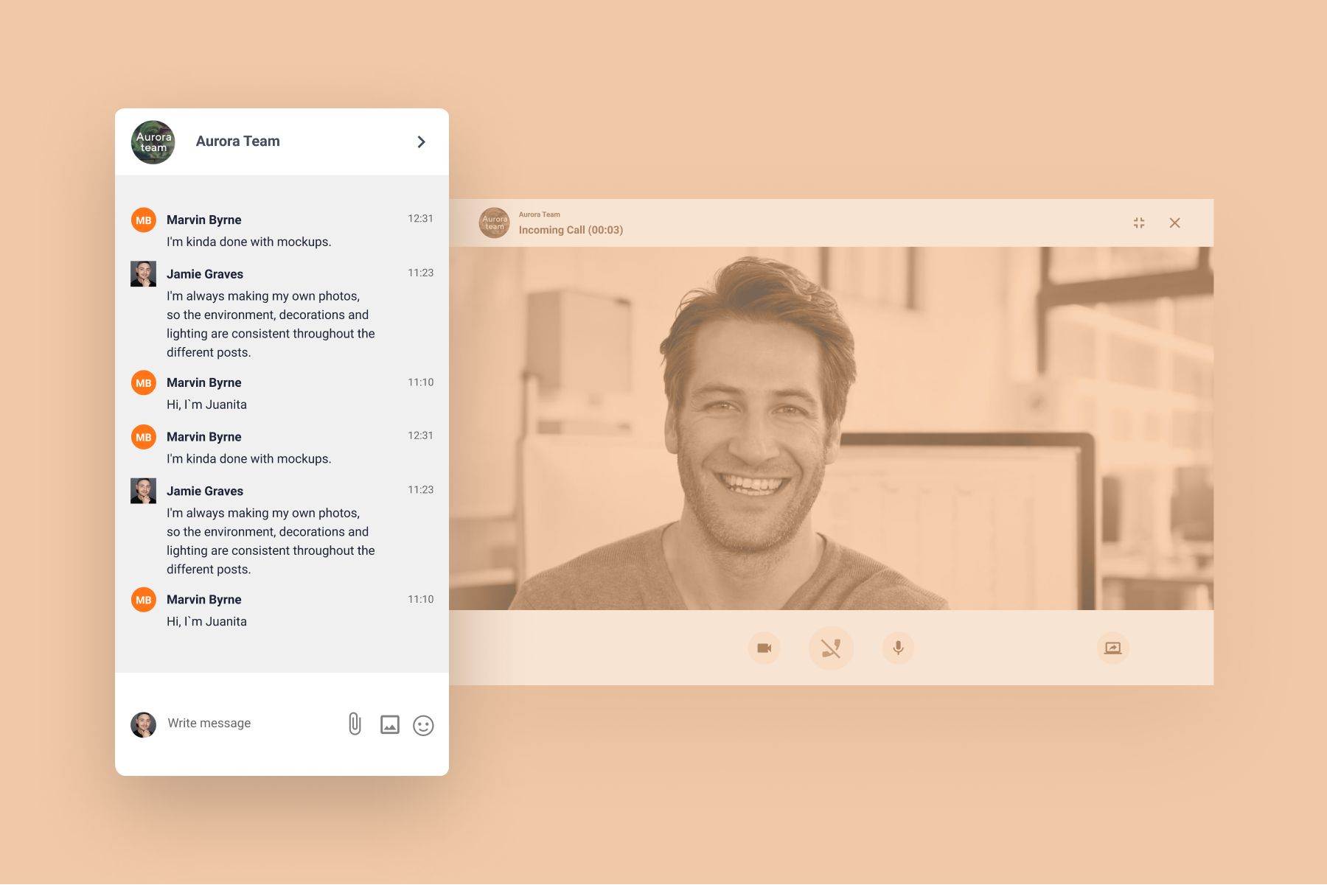Mute the microphone in the call window

click(x=899, y=648)
